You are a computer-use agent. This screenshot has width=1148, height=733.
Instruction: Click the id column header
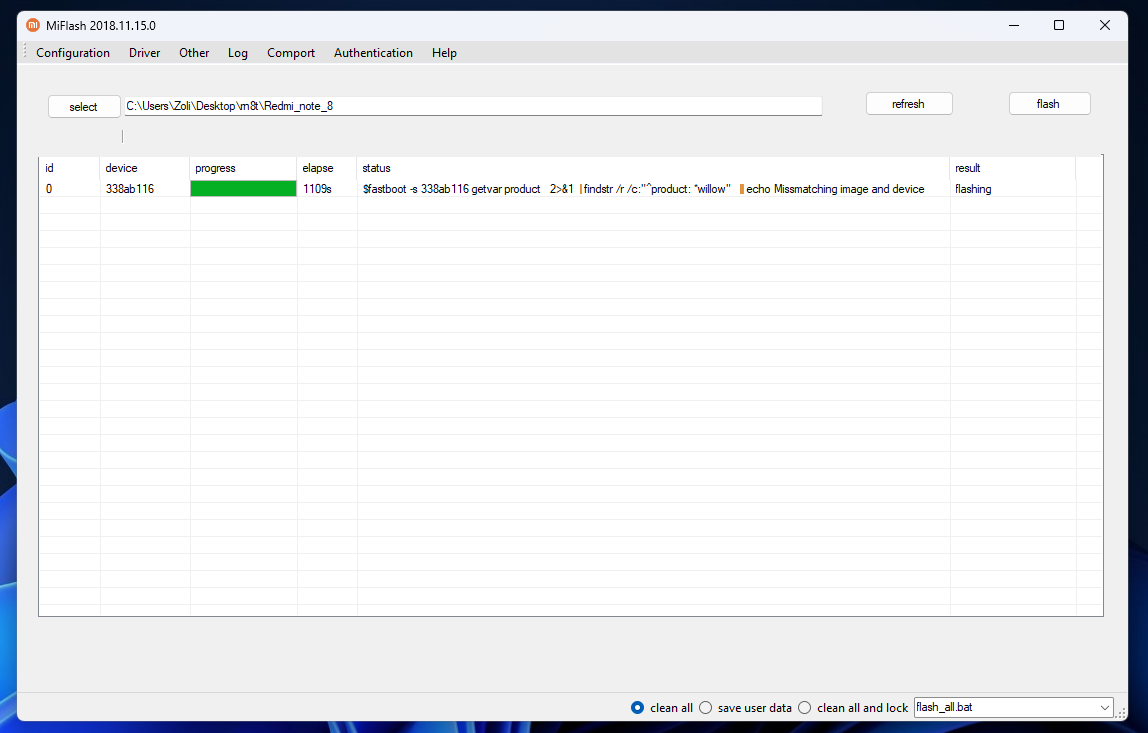(70, 168)
